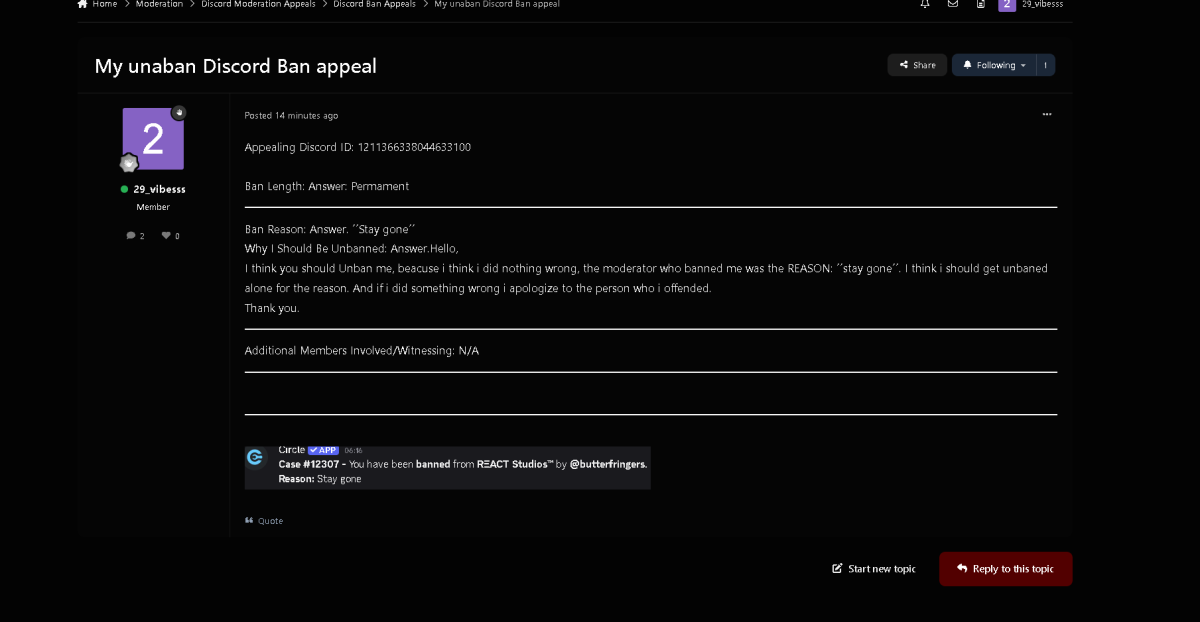
Task: Click the author's post count icon
Action: tap(131, 236)
